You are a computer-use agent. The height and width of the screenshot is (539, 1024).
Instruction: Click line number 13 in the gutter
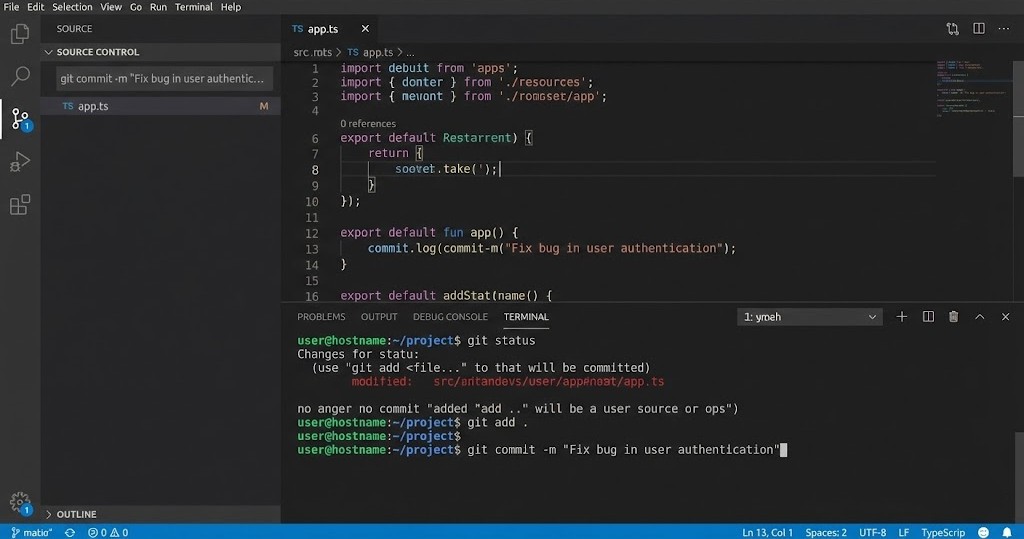312,249
